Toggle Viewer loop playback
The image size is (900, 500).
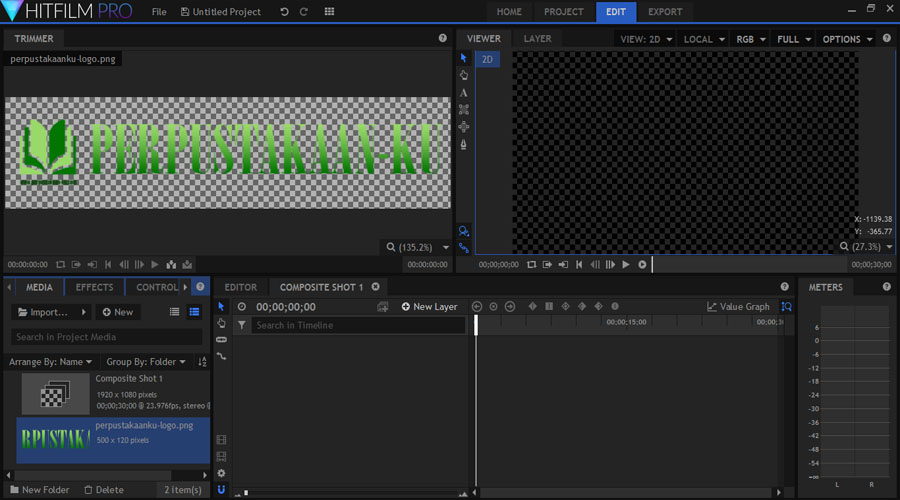[532, 265]
